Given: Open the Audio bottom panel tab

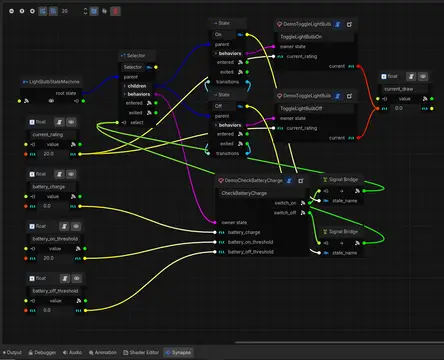Looking at the screenshot, I should 72,352.
